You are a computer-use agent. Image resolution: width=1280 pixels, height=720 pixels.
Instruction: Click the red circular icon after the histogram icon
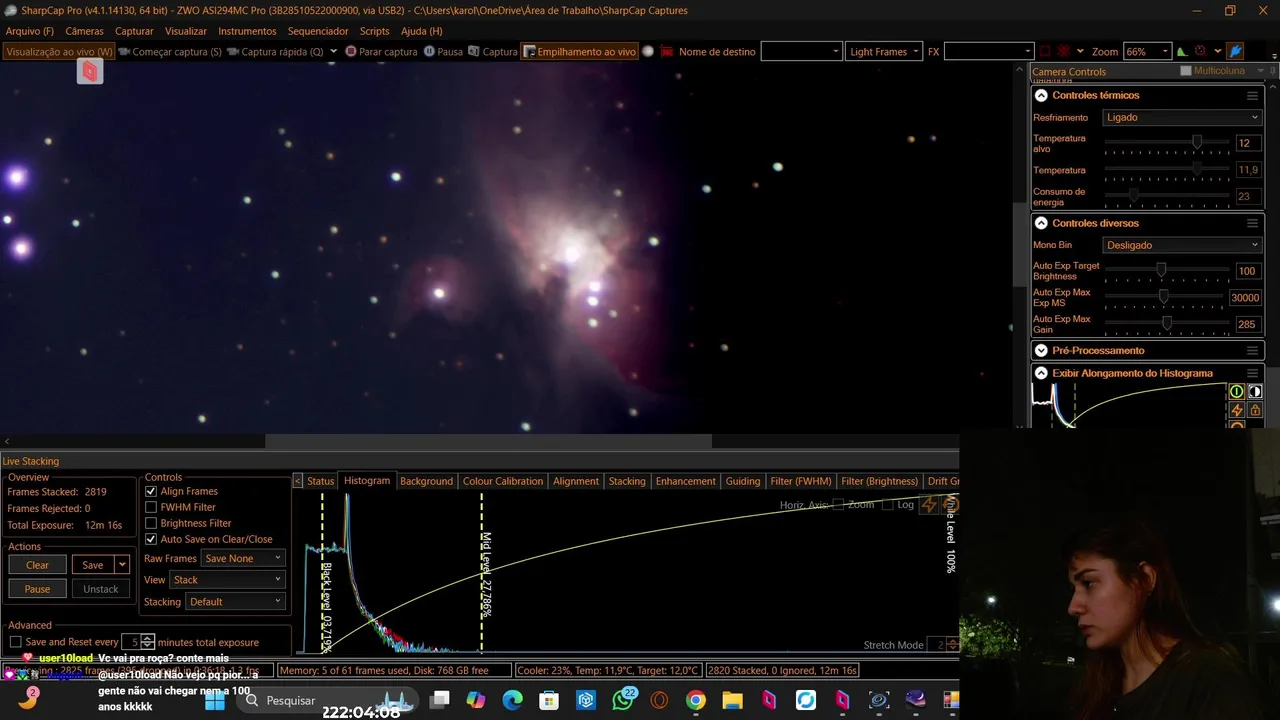[x=1201, y=51]
